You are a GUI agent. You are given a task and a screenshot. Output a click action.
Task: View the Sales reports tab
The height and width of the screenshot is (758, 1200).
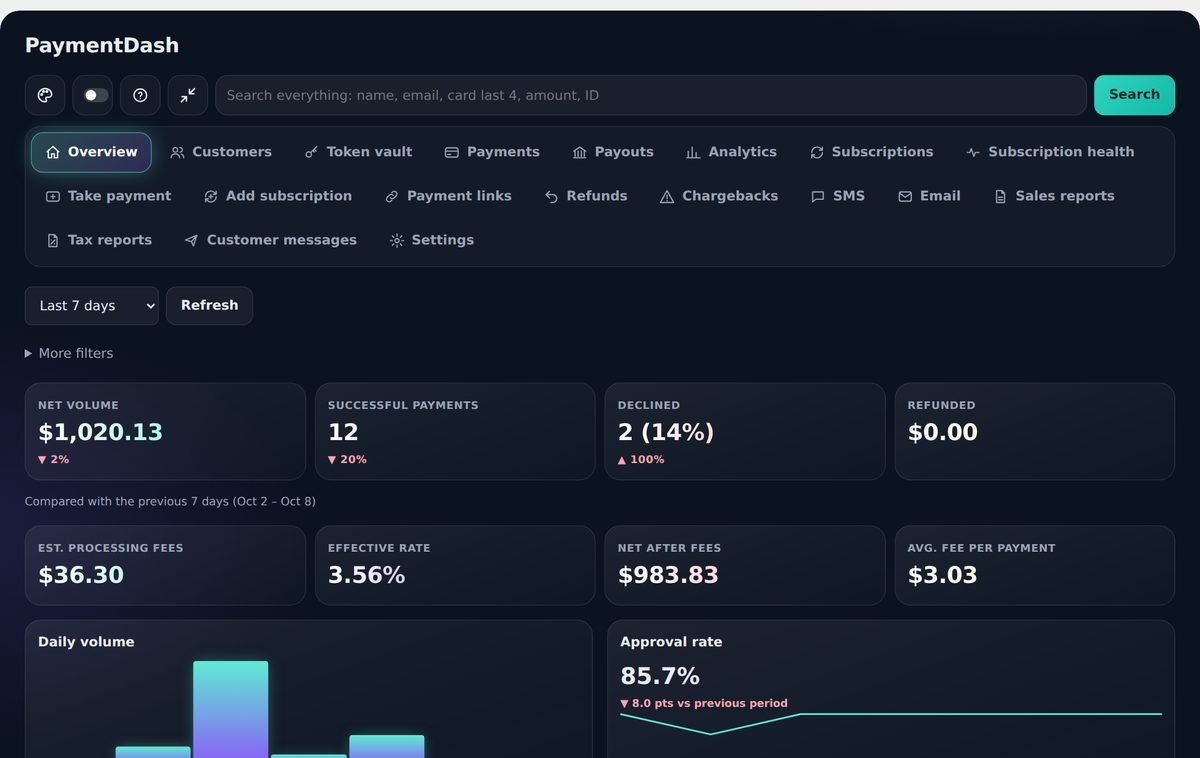pyautogui.click(x=1054, y=196)
